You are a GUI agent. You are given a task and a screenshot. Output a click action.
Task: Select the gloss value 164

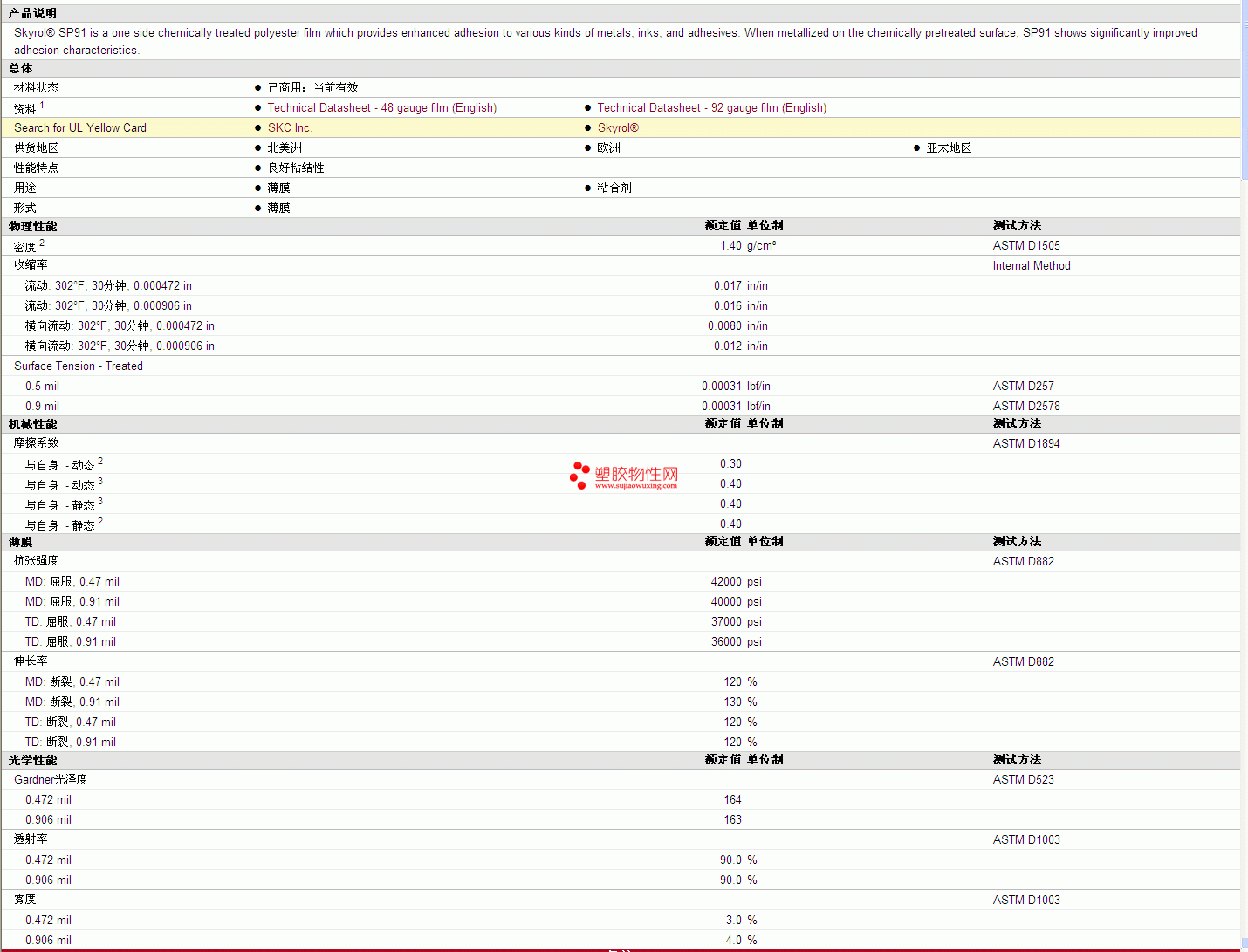733,800
